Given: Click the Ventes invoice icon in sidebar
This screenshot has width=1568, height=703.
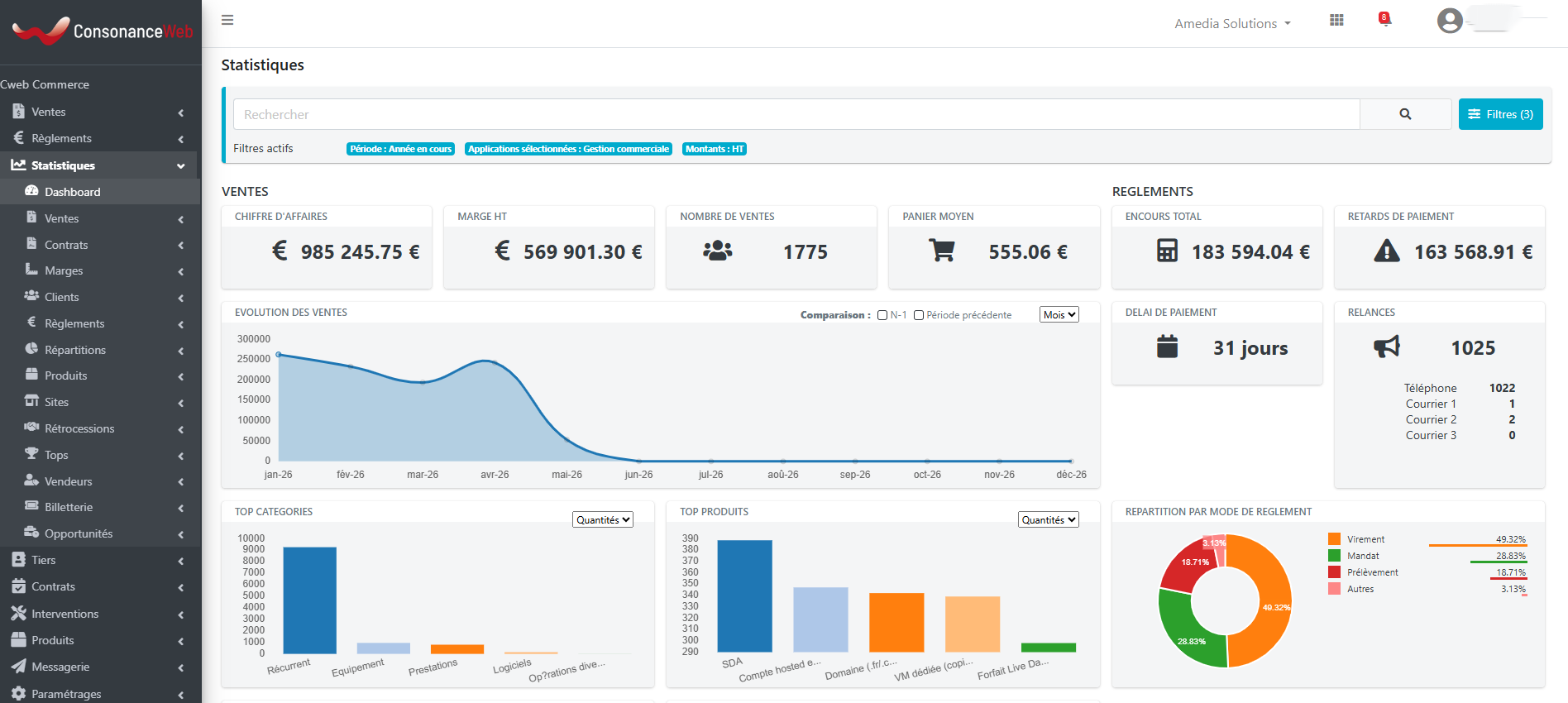Looking at the screenshot, I should (18, 111).
